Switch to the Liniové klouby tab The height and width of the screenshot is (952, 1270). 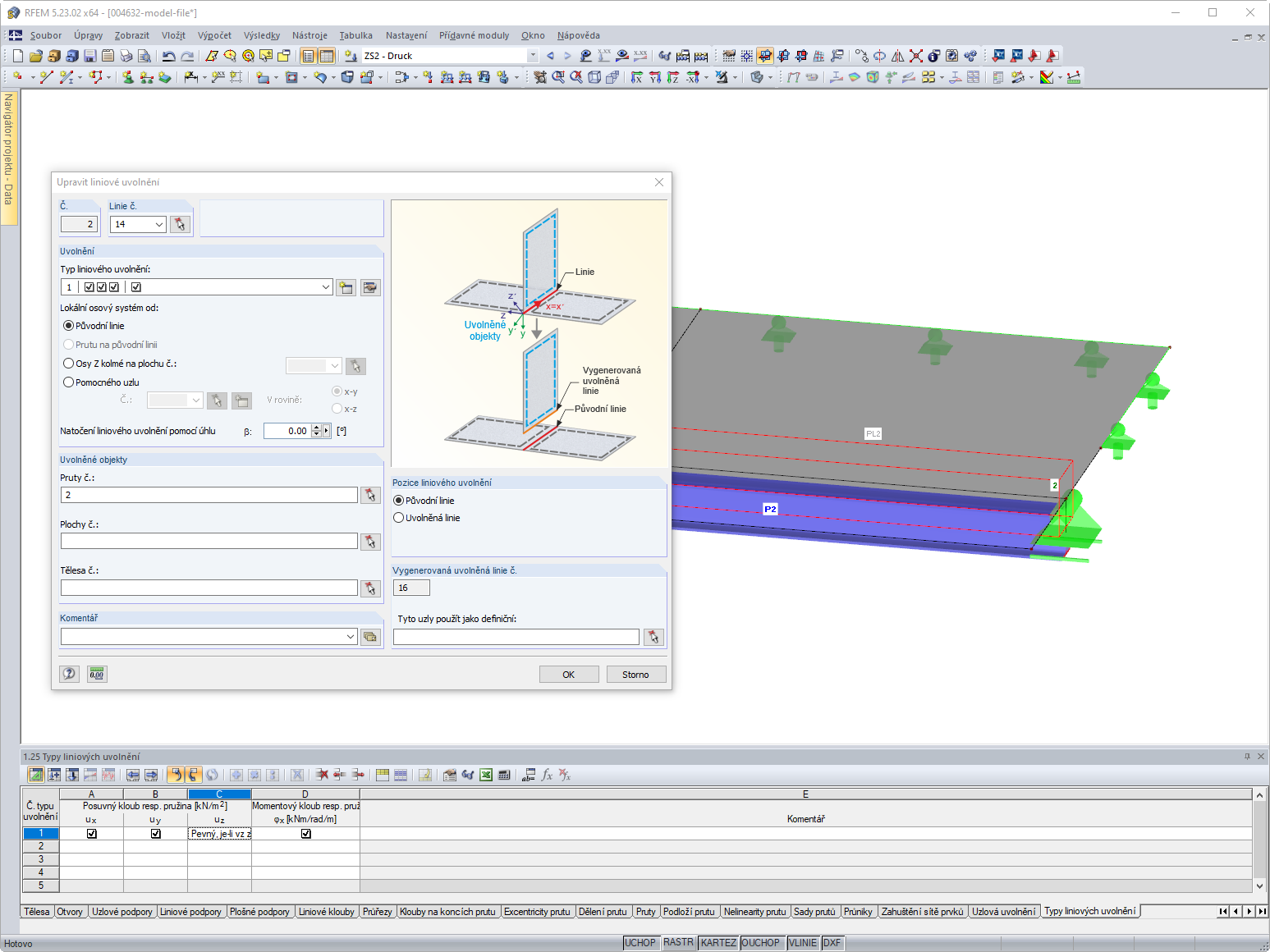327,912
